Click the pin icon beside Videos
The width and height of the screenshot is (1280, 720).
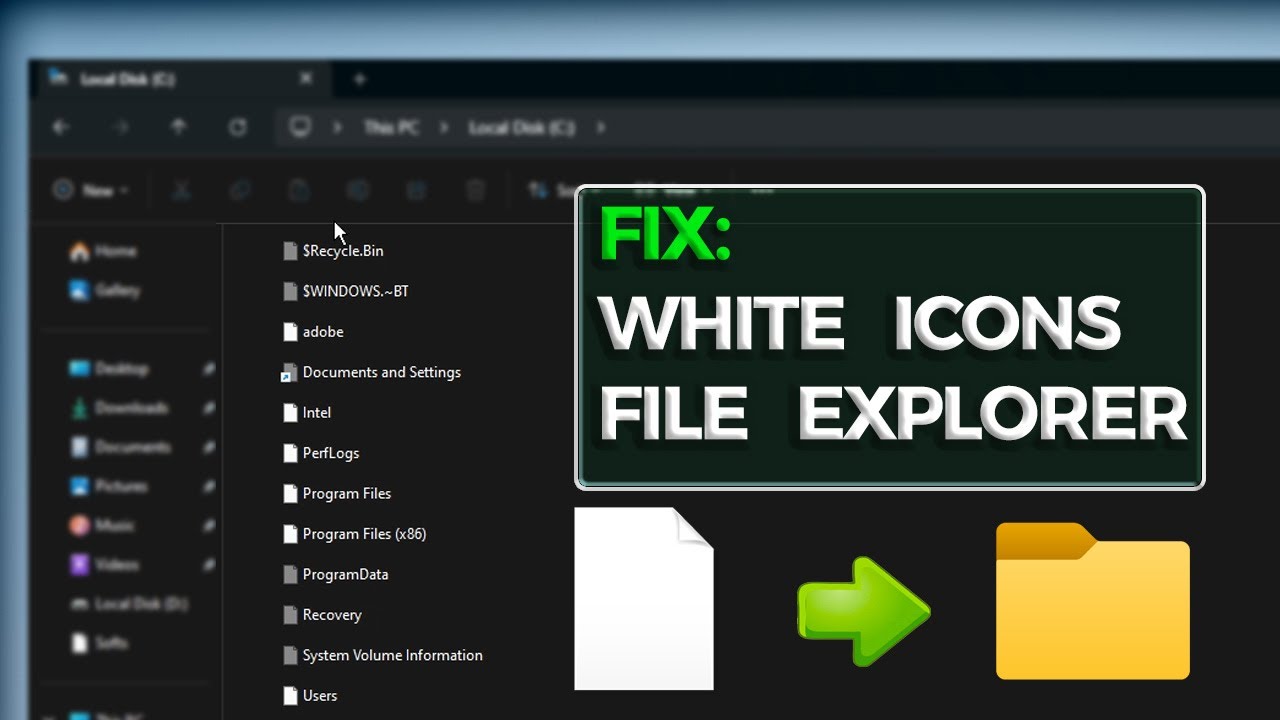(x=208, y=564)
